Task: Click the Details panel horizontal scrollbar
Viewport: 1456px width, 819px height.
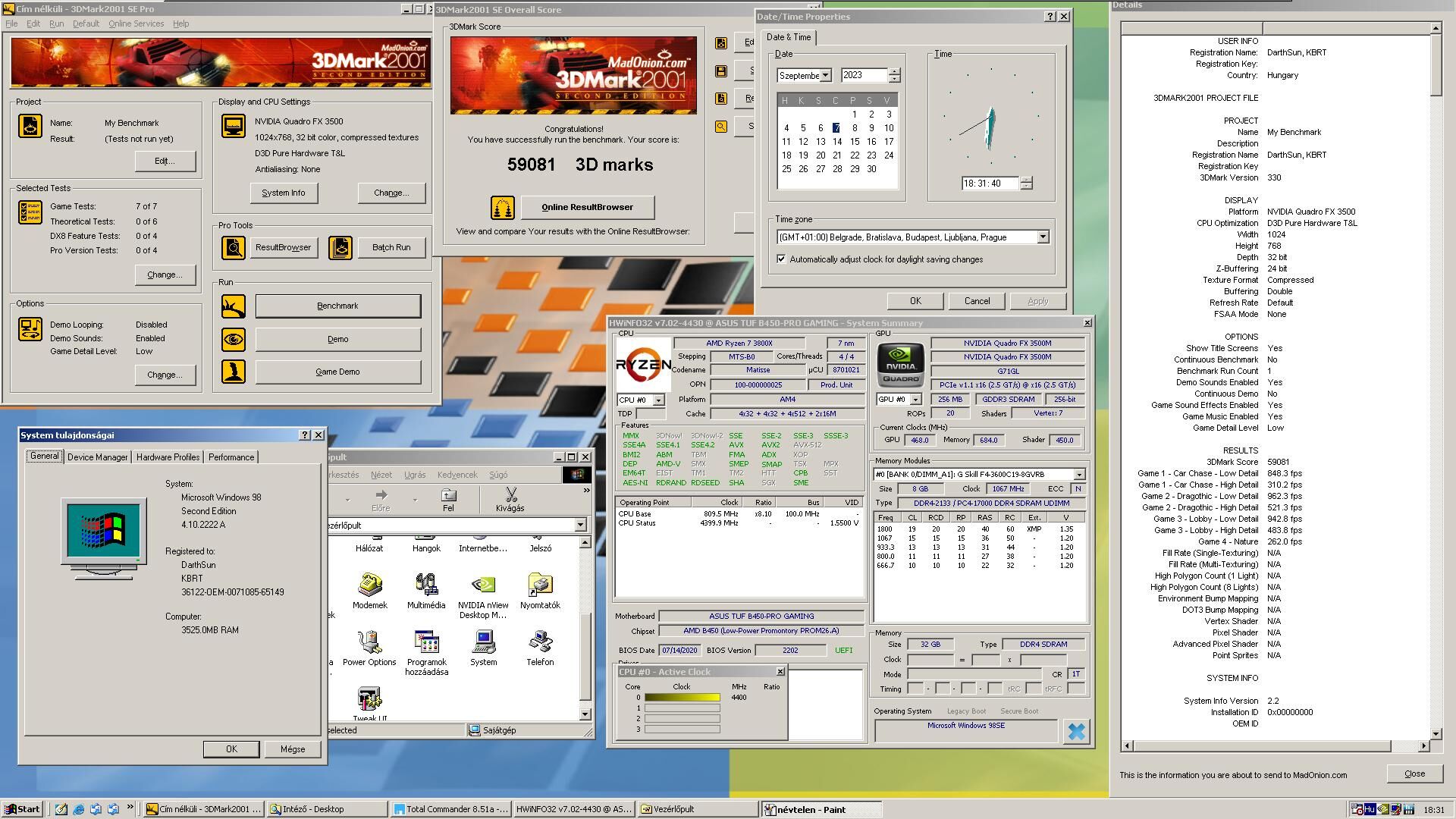Action: point(1275,746)
